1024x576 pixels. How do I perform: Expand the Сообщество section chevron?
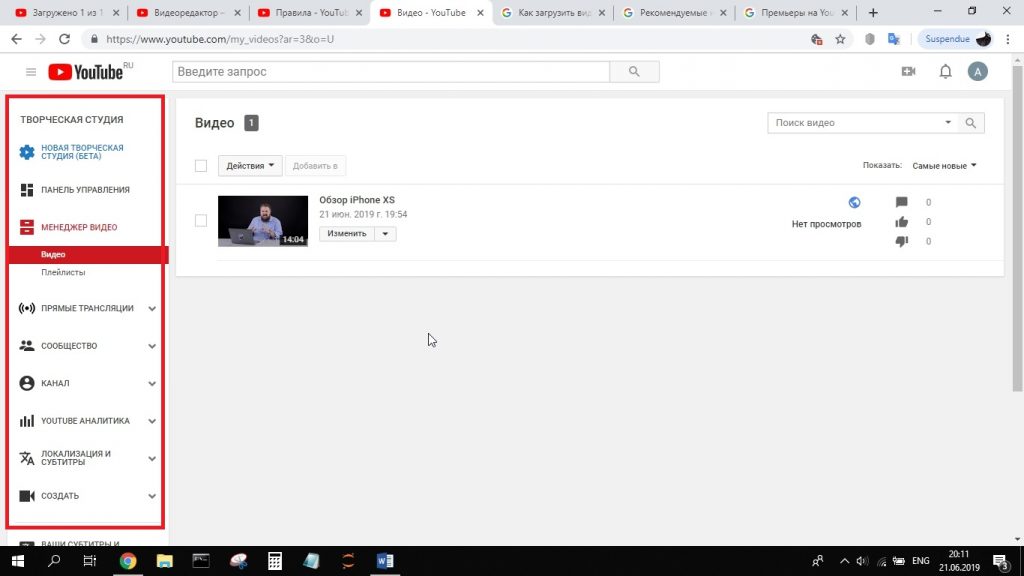coord(152,346)
